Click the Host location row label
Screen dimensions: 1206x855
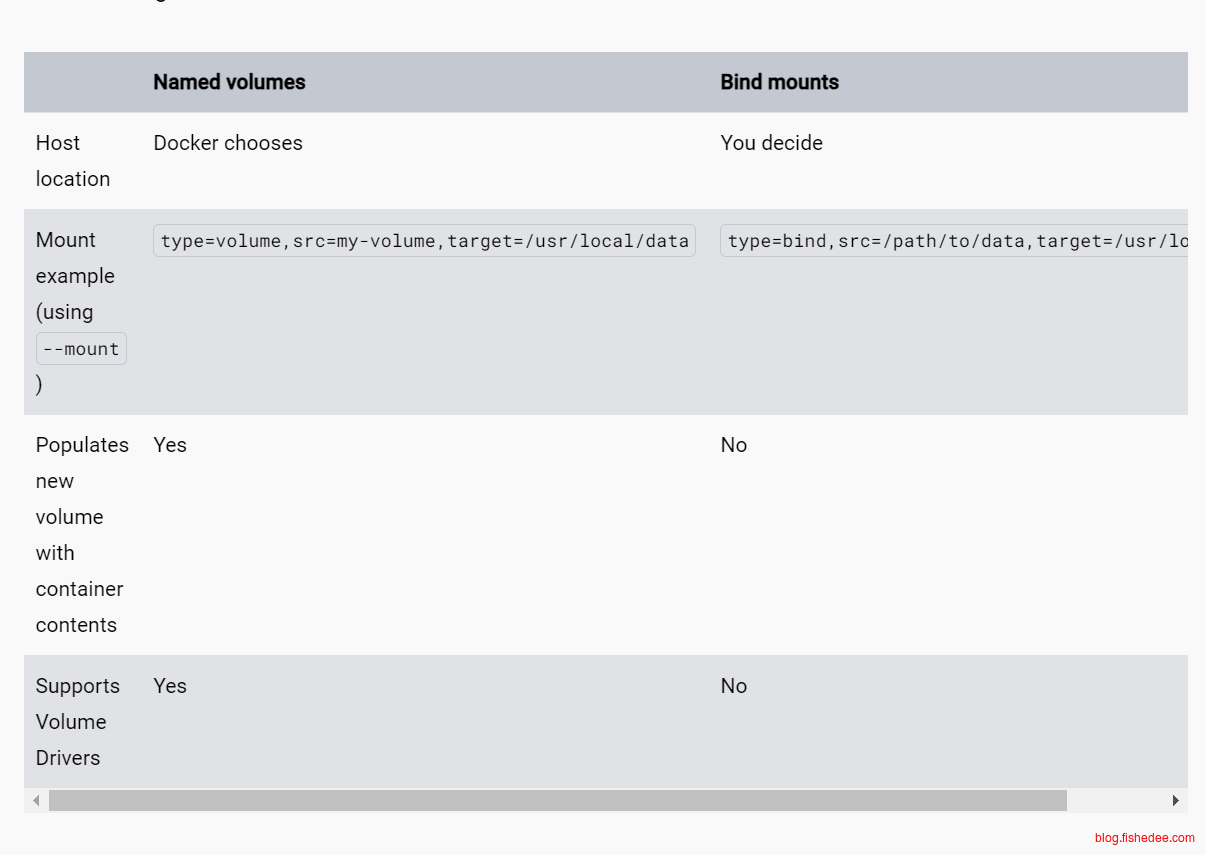pos(72,160)
